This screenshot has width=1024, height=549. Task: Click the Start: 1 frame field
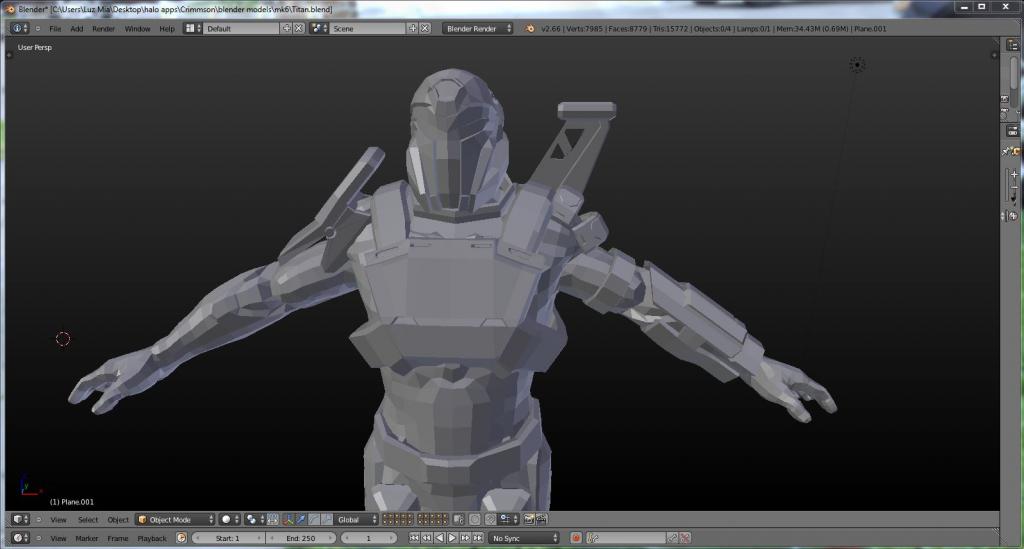pos(229,538)
